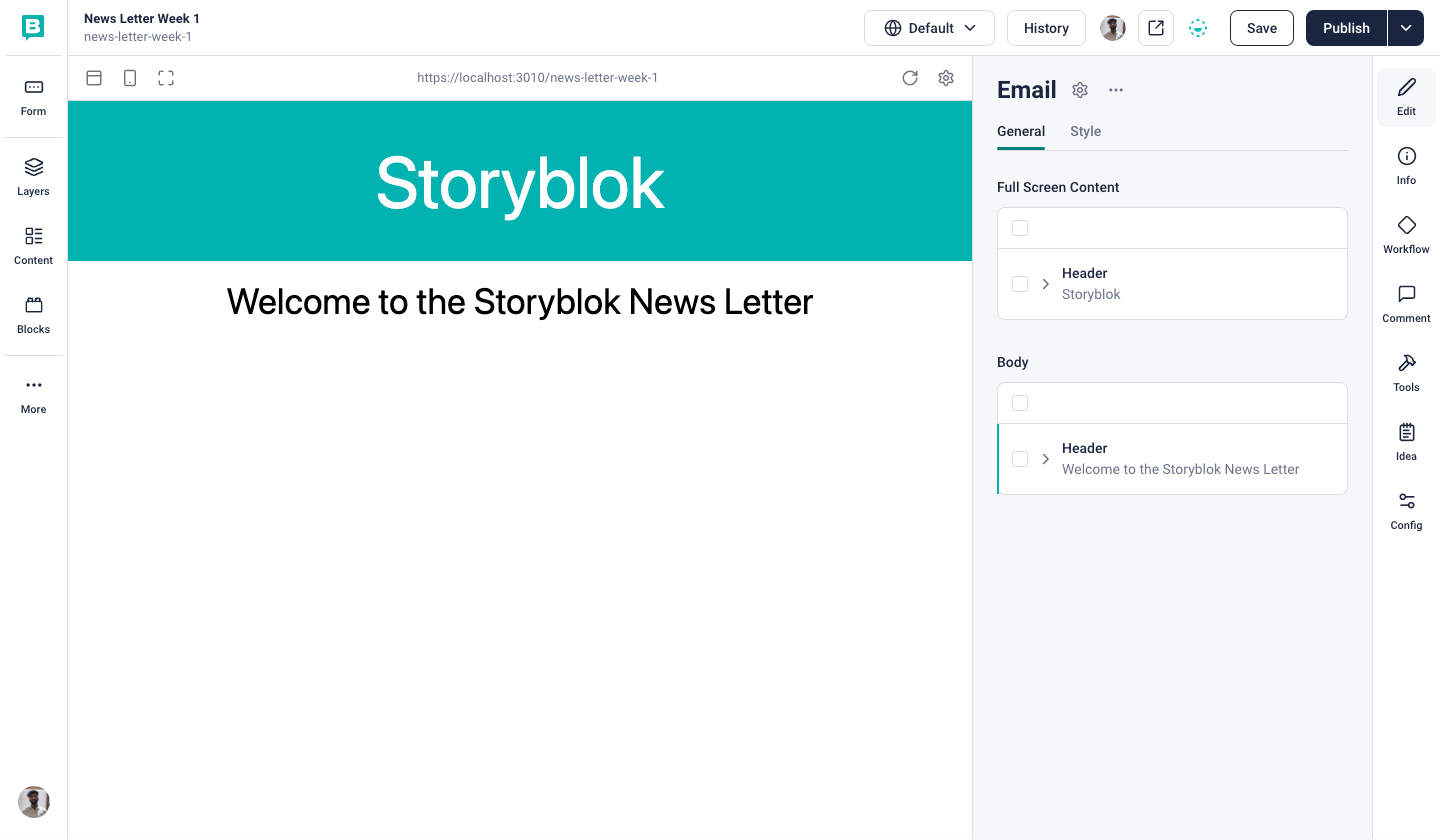
Task: Open the Info panel
Action: pyautogui.click(x=1406, y=166)
